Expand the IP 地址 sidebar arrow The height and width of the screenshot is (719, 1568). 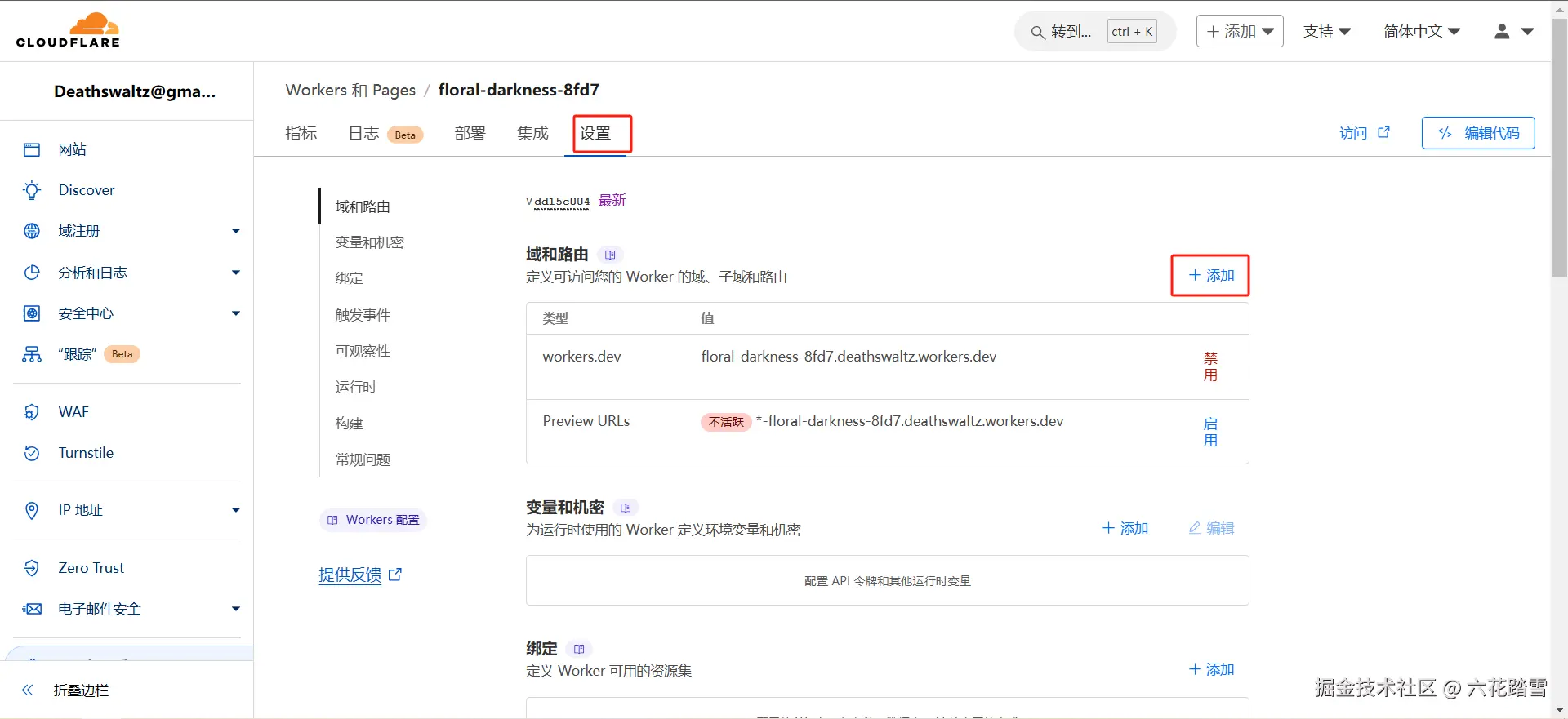pos(236,510)
